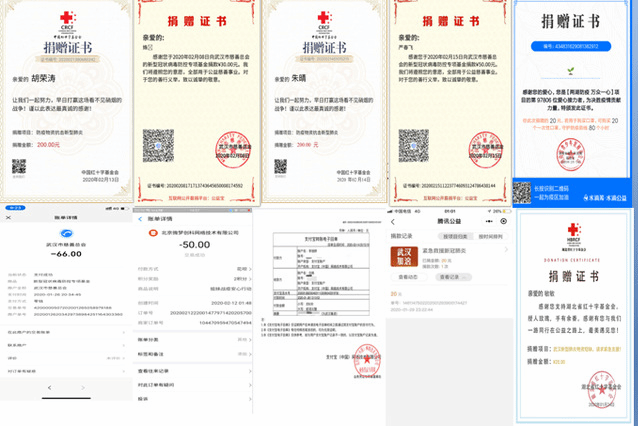The width and height of the screenshot is (638, 426).
Task: Close the 账单详情 page with X icon
Action: tap(9, 217)
